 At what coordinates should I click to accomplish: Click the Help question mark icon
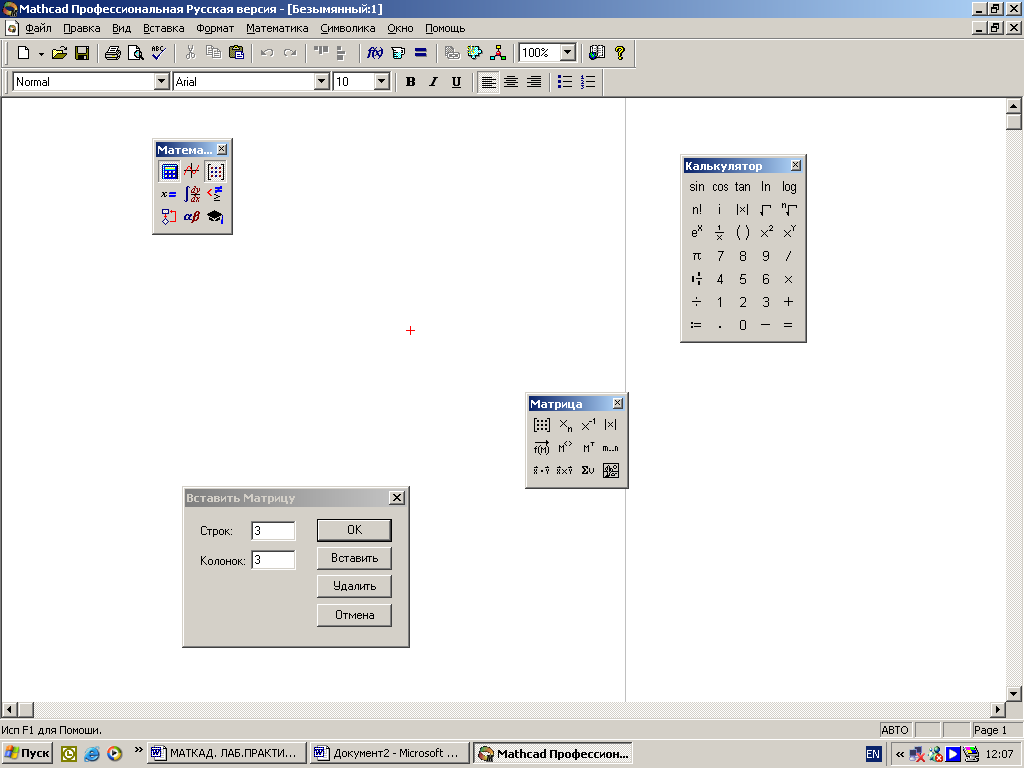coord(620,53)
